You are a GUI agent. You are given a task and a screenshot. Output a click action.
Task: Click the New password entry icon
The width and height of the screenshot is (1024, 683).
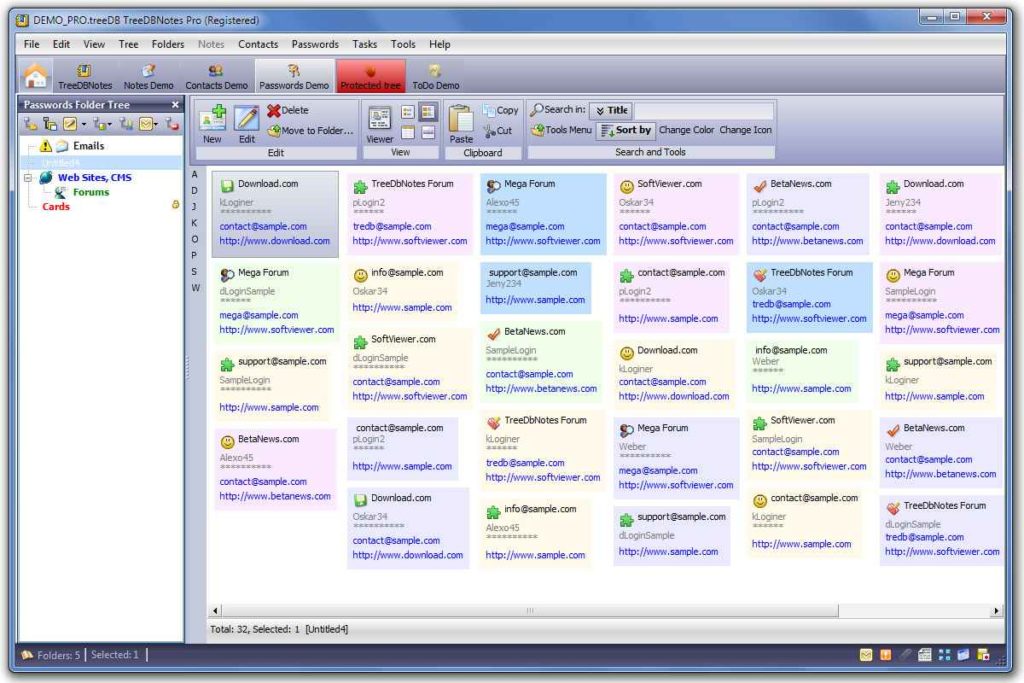(x=212, y=119)
